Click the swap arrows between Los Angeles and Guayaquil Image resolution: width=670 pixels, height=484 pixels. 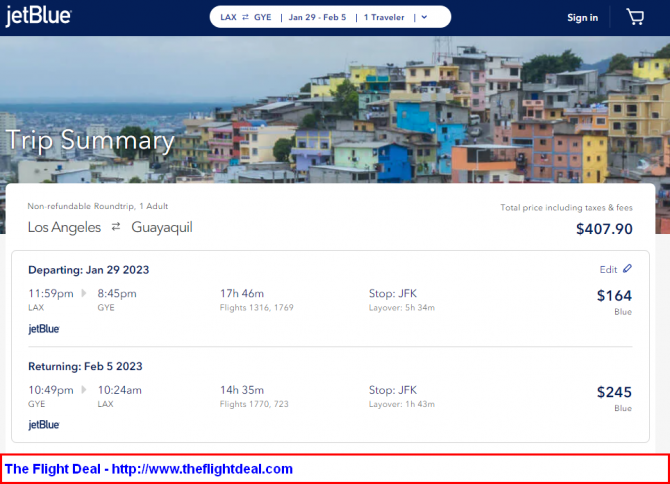pyautogui.click(x=116, y=227)
